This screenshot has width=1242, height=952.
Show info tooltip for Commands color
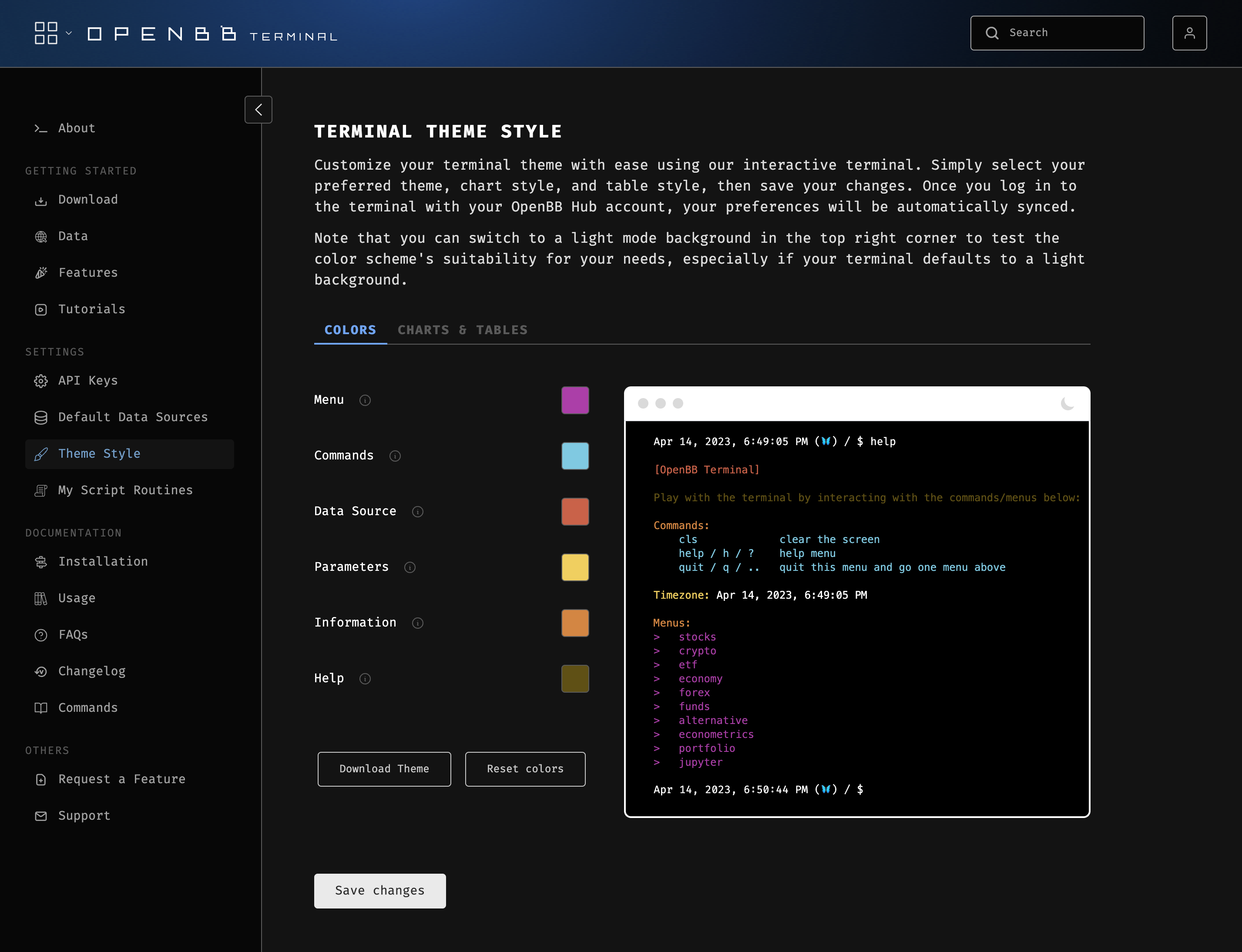tap(395, 456)
